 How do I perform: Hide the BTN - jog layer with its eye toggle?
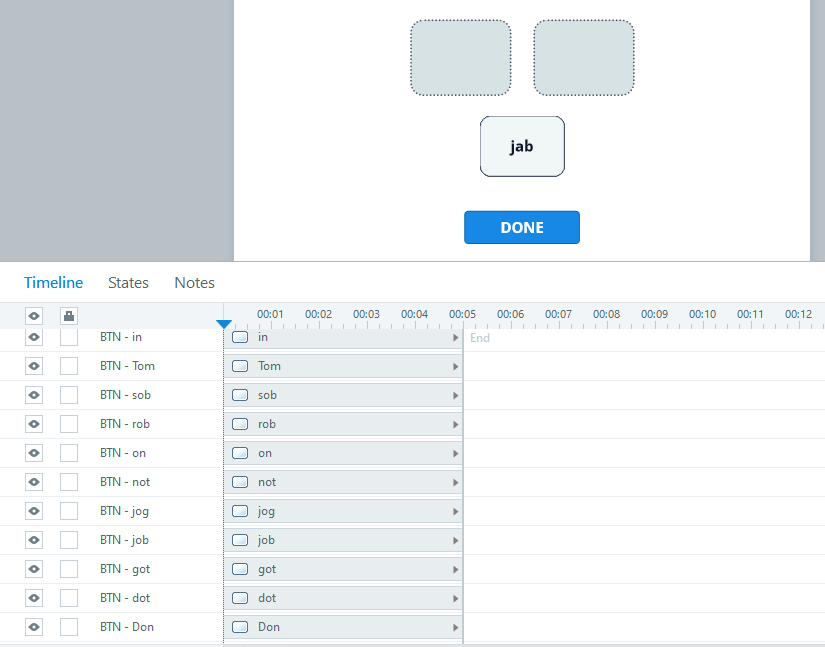[x=33, y=510]
